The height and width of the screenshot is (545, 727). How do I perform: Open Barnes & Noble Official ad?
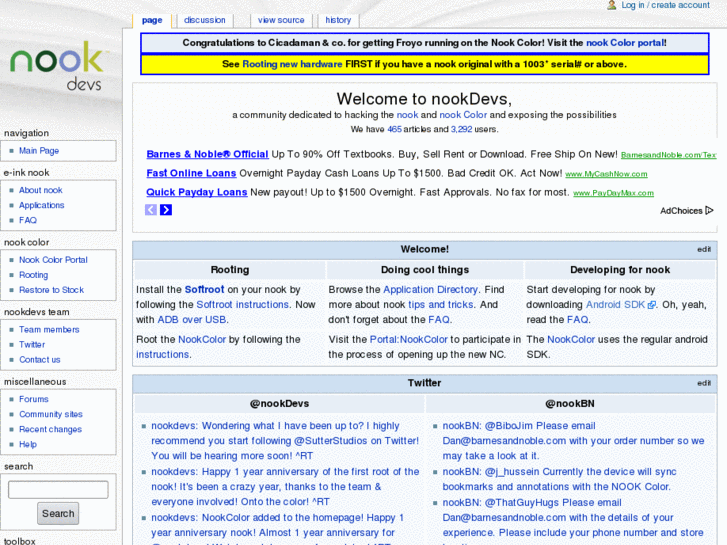click(x=207, y=154)
